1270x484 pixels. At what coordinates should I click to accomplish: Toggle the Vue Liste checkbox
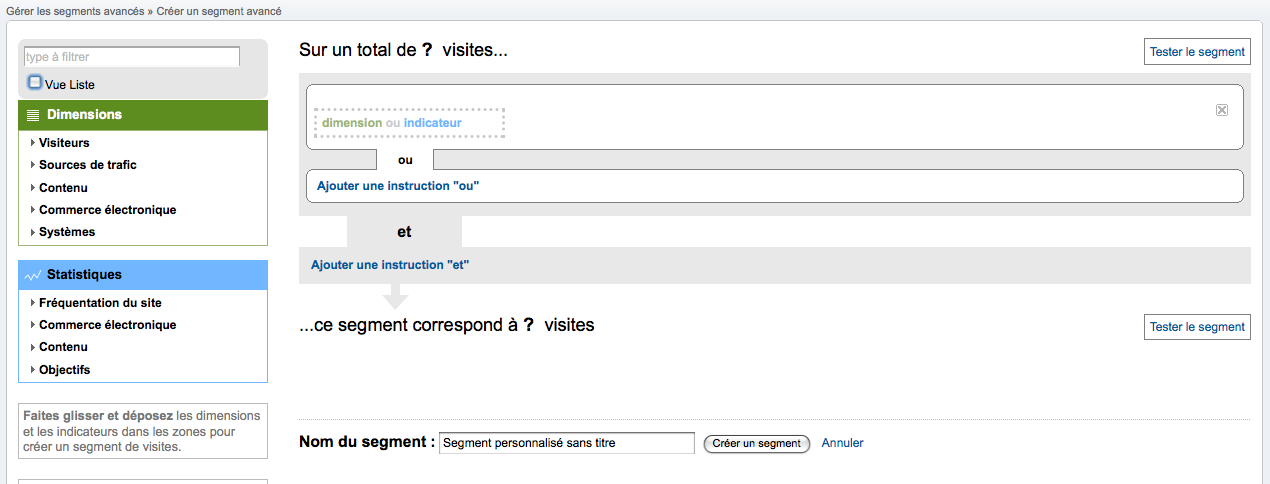(35, 83)
